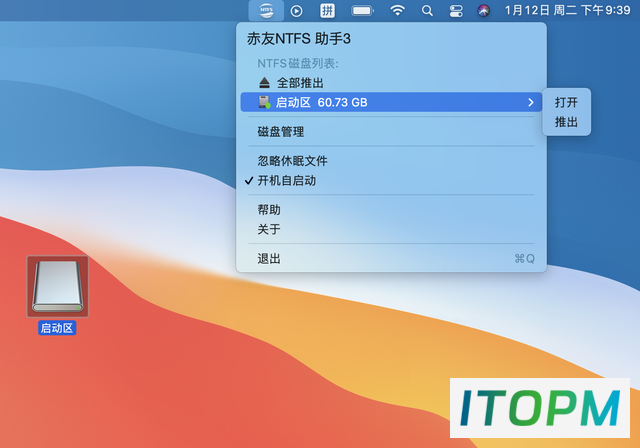Image resolution: width=640 pixels, height=448 pixels.
Task: Expand the 启动区 submenu chevron
Action: [531, 102]
